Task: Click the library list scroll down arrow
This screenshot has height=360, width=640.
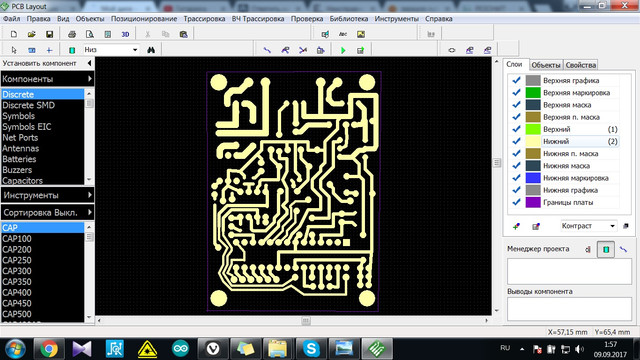Action: point(89,180)
